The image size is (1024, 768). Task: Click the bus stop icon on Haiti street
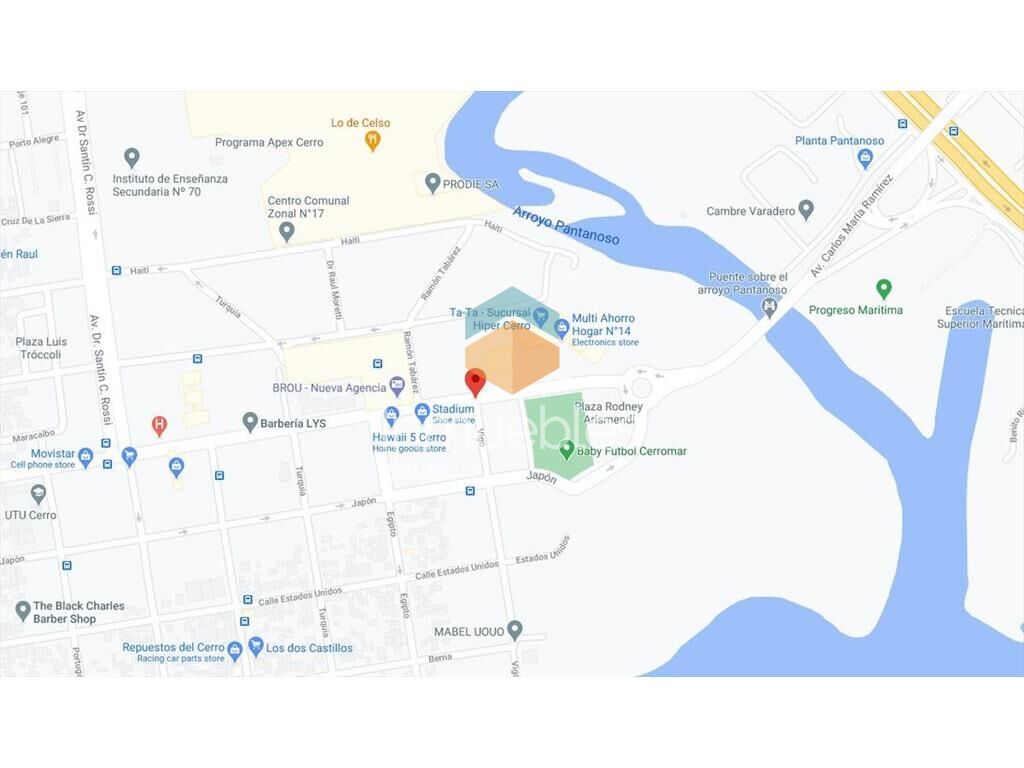pos(116,270)
